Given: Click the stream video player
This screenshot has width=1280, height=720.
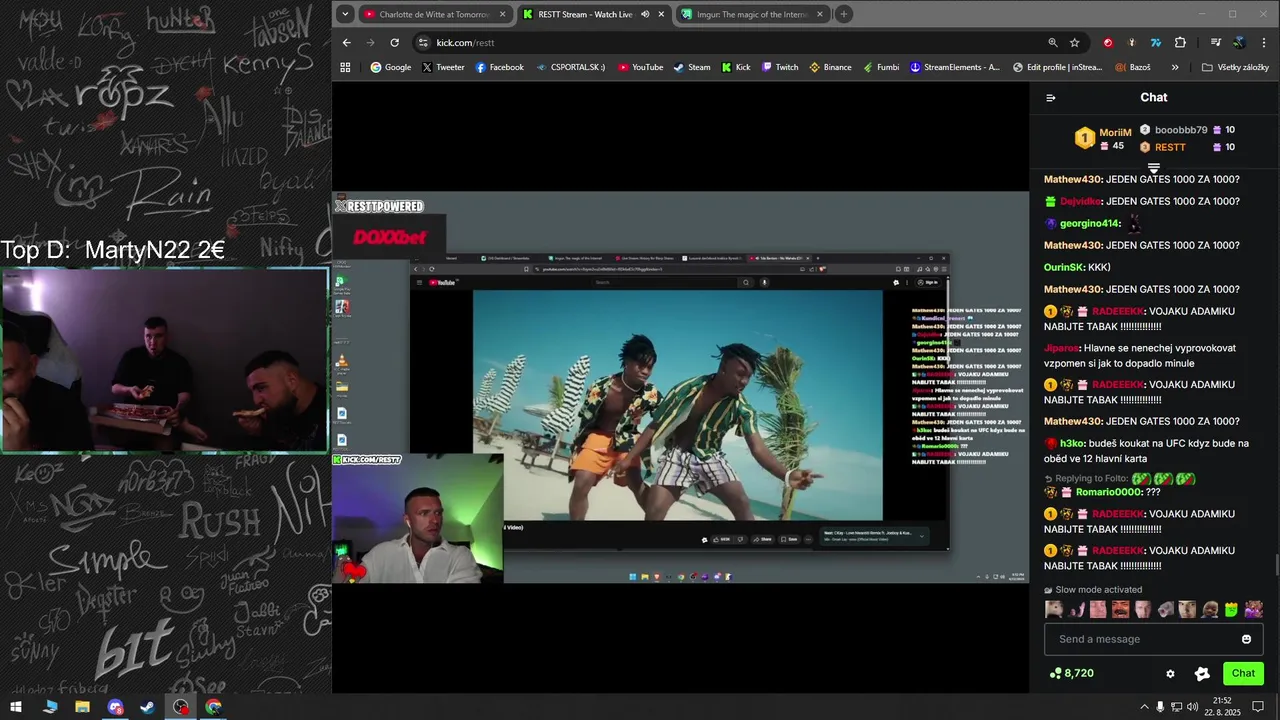Looking at the screenshot, I should tap(680, 387).
